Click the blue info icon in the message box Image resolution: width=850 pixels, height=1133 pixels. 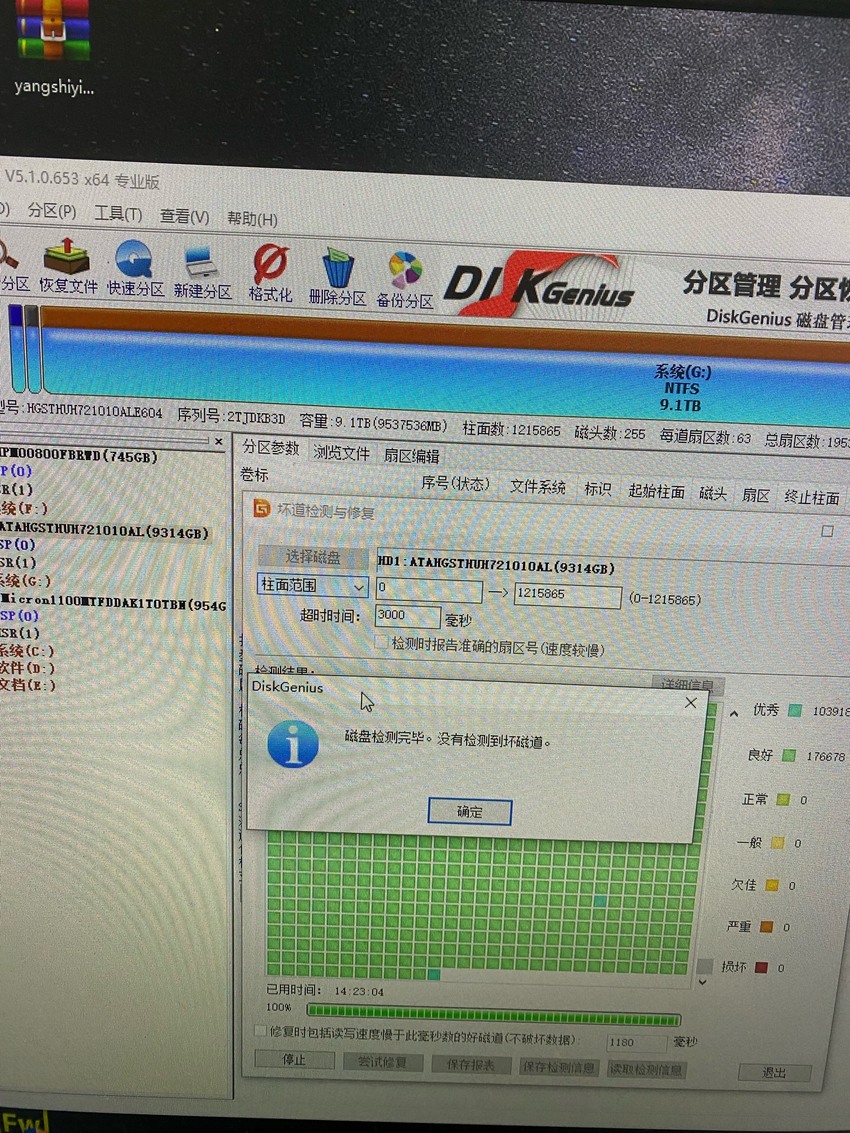[293, 744]
